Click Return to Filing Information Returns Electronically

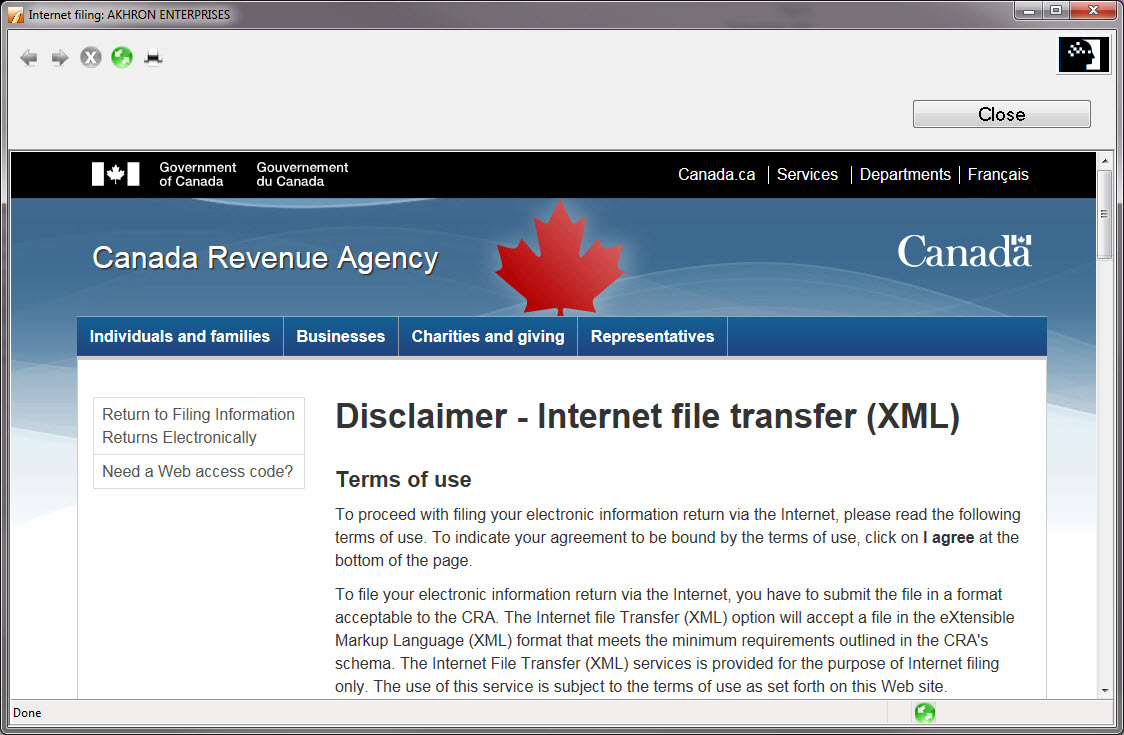[x=199, y=426]
